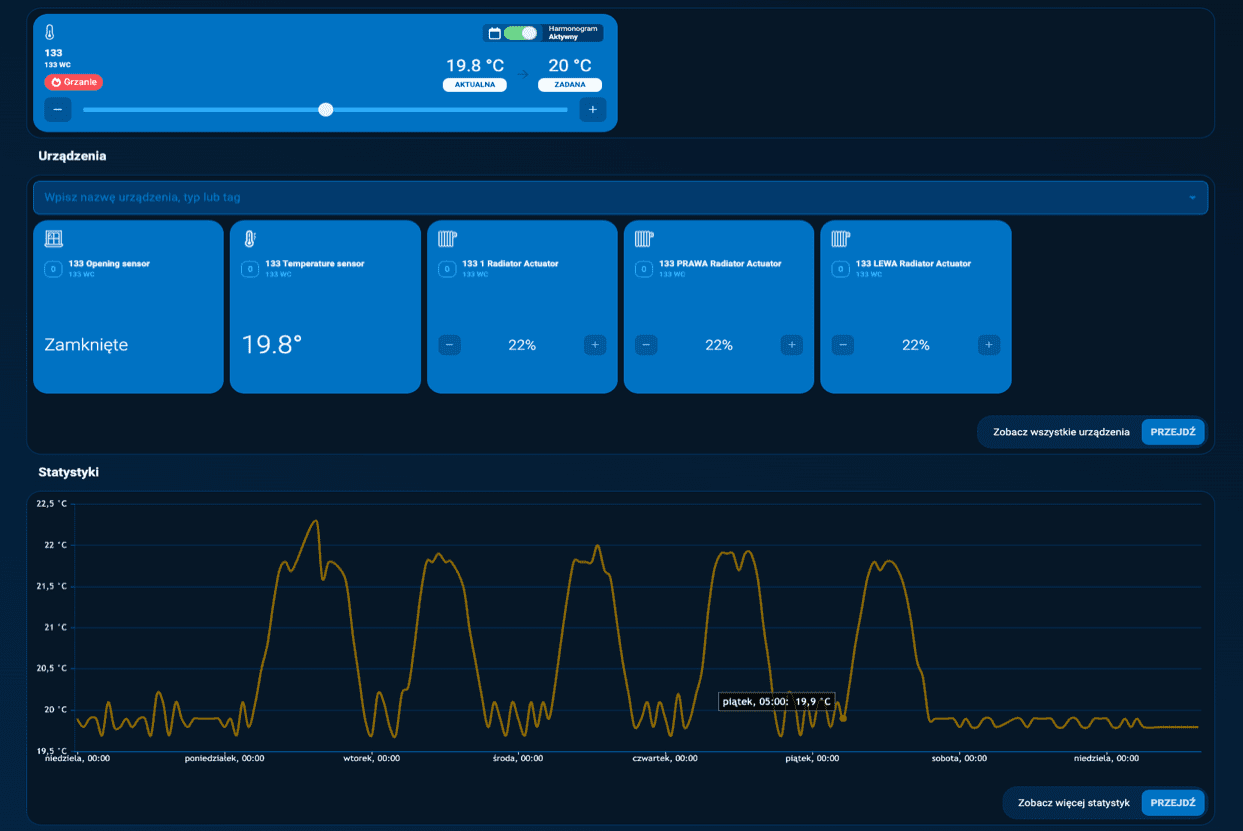
Task: Increase the room target temperature with plus button
Action: pos(593,109)
